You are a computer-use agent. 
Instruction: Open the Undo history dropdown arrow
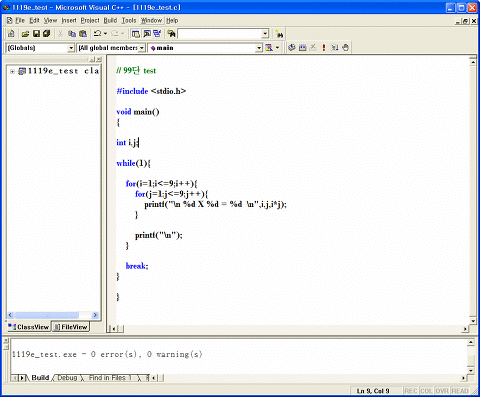pyautogui.click(x=105, y=34)
